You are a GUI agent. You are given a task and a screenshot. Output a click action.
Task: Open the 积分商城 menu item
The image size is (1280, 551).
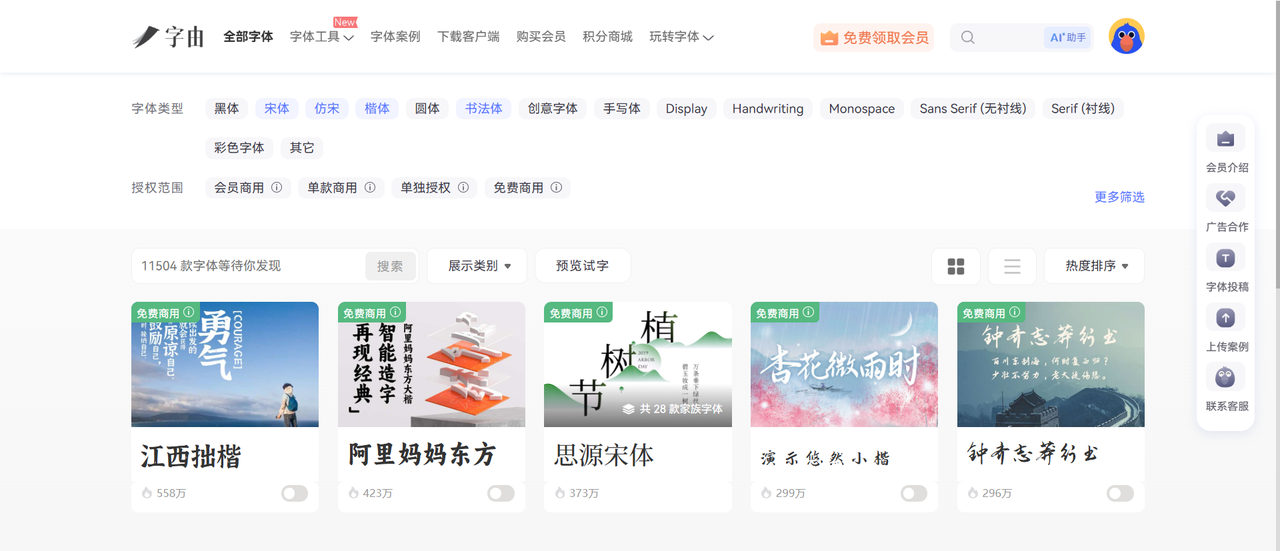coord(607,37)
